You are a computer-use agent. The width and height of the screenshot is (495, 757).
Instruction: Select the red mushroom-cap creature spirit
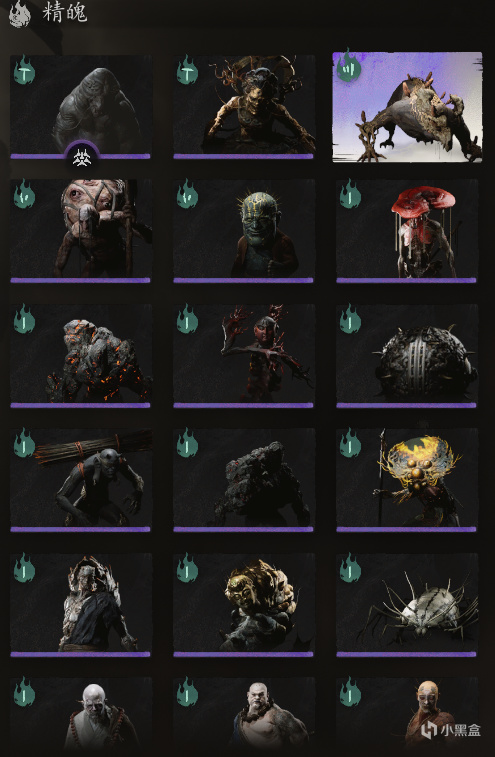407,231
